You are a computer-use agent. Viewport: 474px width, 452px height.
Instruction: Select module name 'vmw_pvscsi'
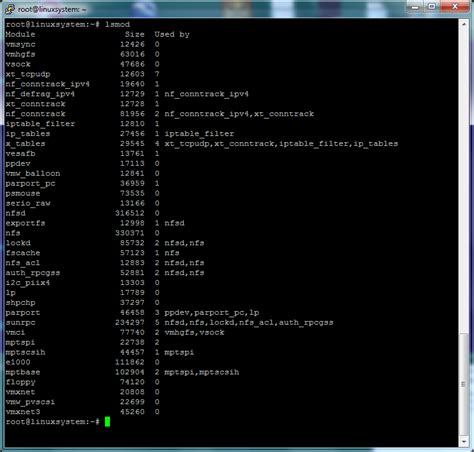(x=30, y=402)
